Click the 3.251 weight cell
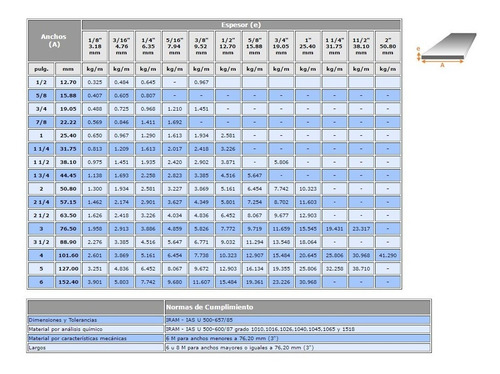Viewport: 500px width, 374px height. pyautogui.click(x=95, y=269)
